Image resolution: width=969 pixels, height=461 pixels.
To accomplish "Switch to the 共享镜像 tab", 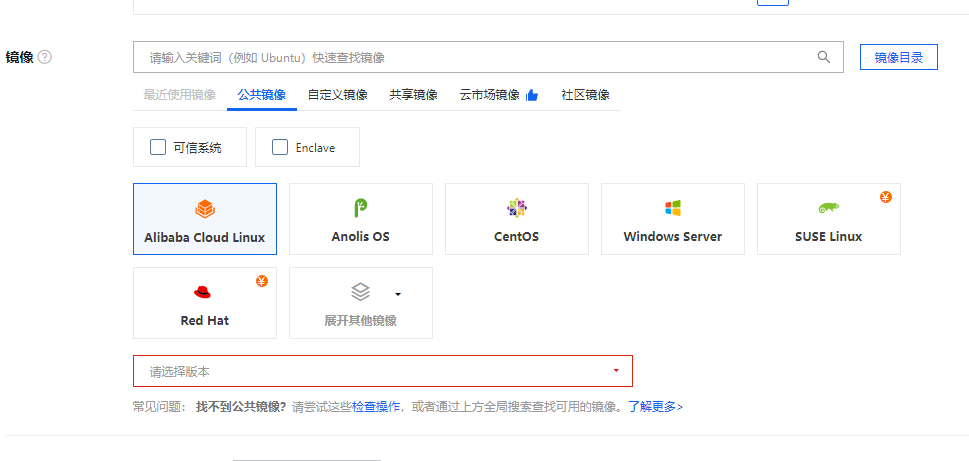I will tap(413, 95).
